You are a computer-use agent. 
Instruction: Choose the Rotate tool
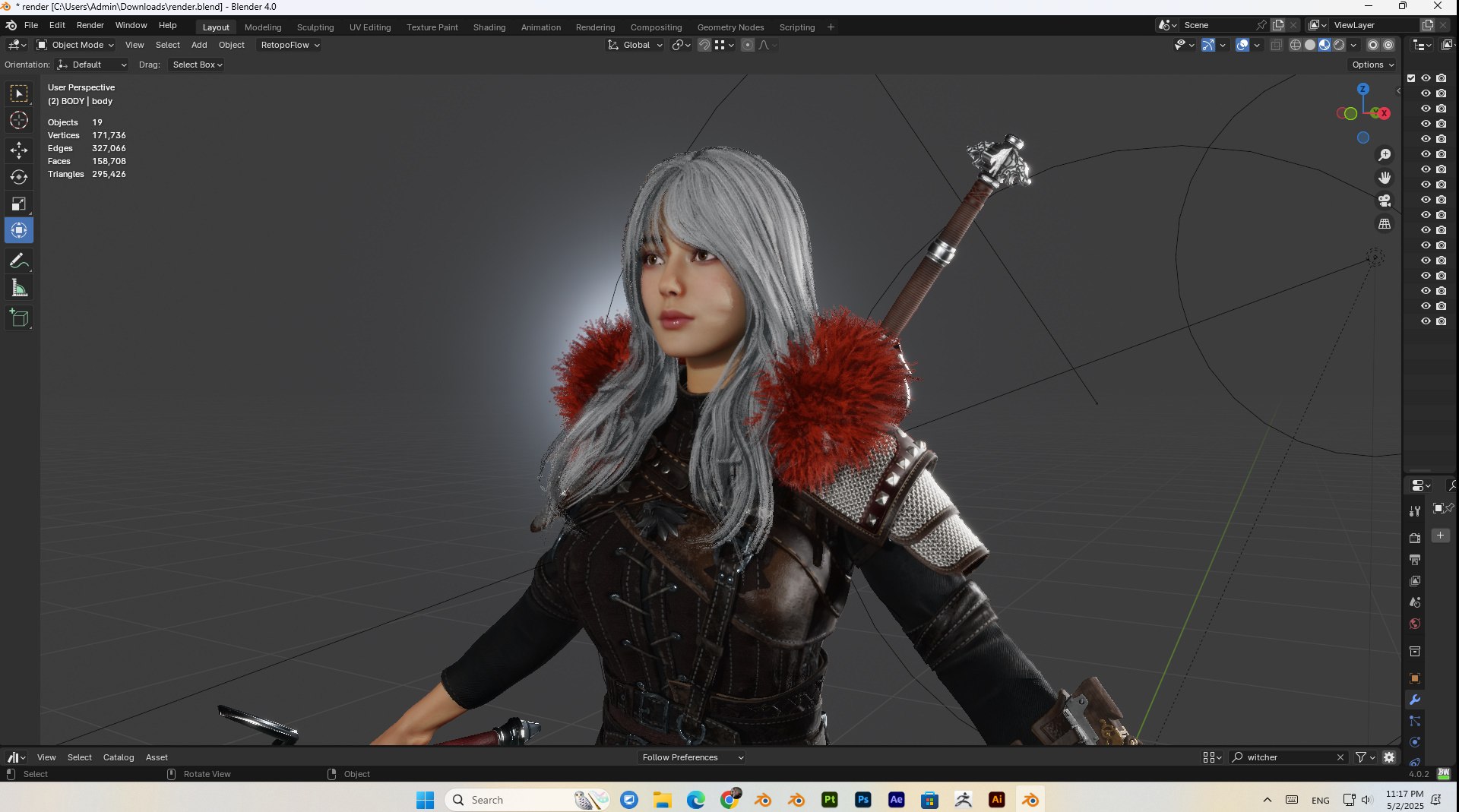tap(19, 177)
